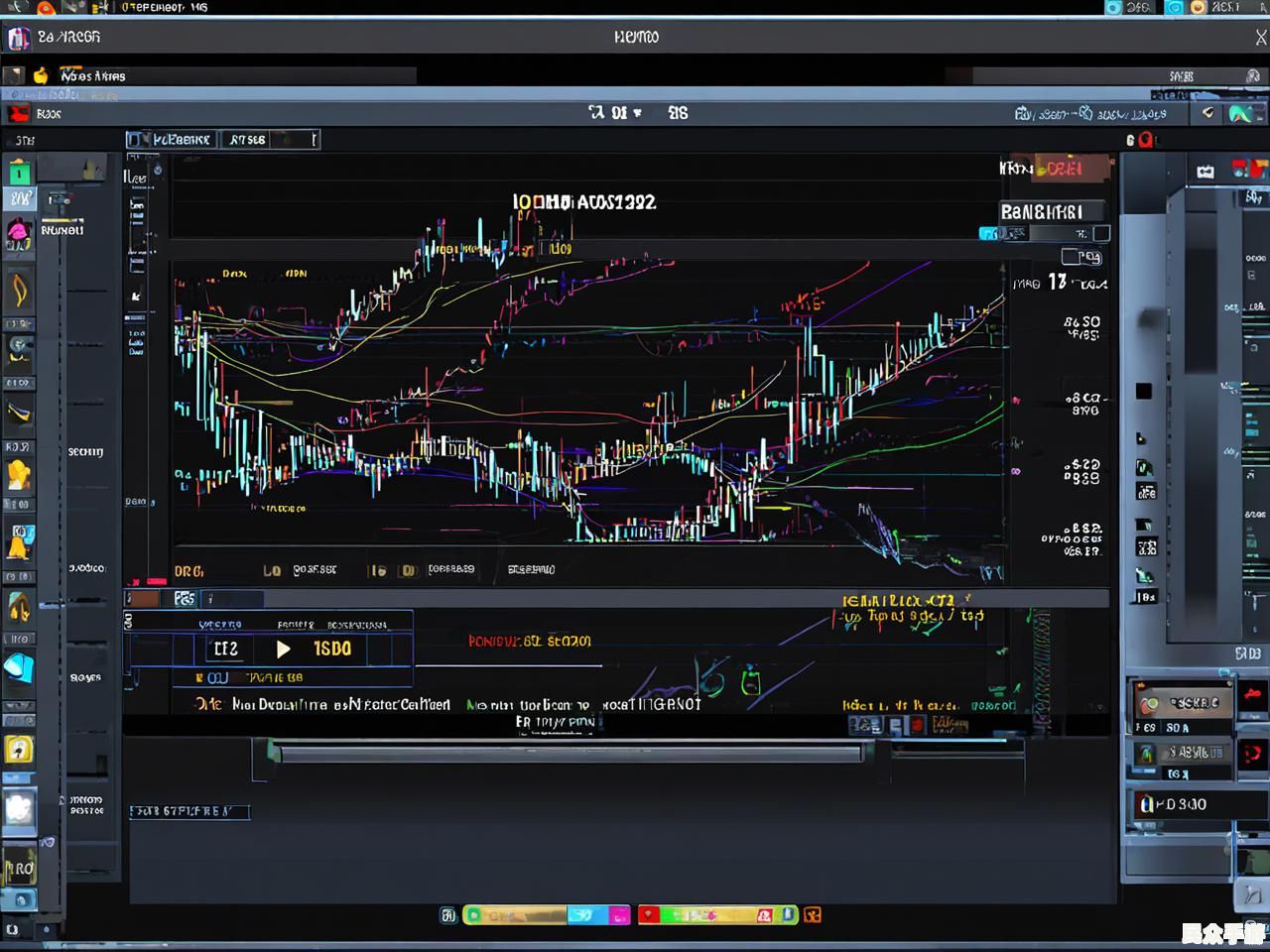The height and width of the screenshot is (952, 1270).
Task: Click the orange icon right of bottom color bar
Action: click(813, 915)
